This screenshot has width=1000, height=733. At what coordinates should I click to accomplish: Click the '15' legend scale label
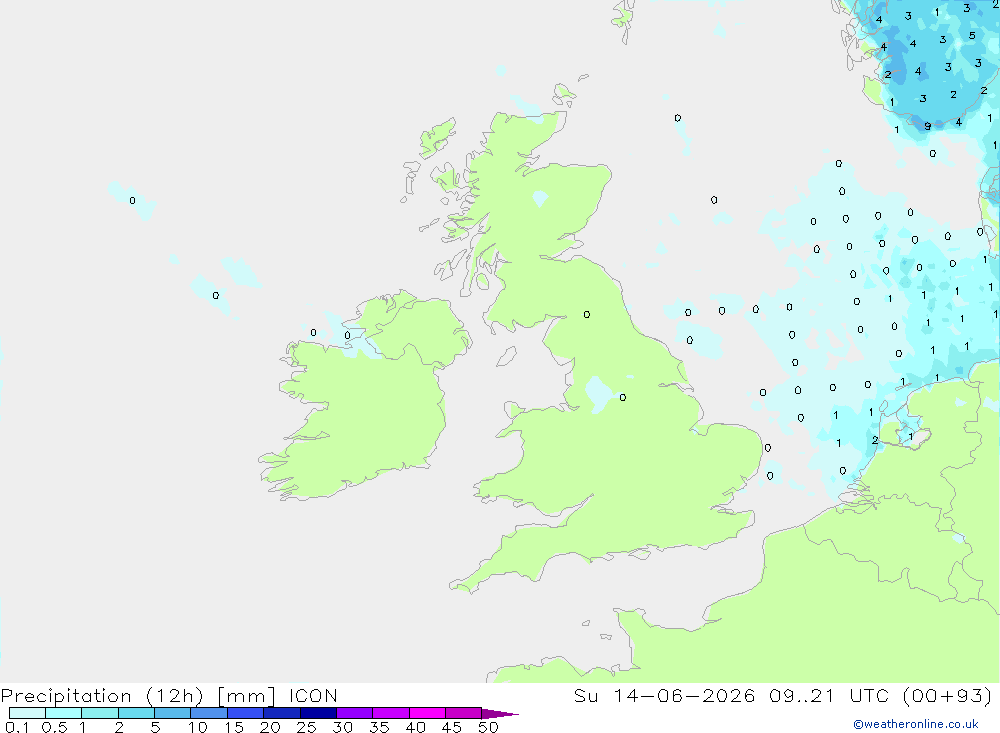[233, 727]
